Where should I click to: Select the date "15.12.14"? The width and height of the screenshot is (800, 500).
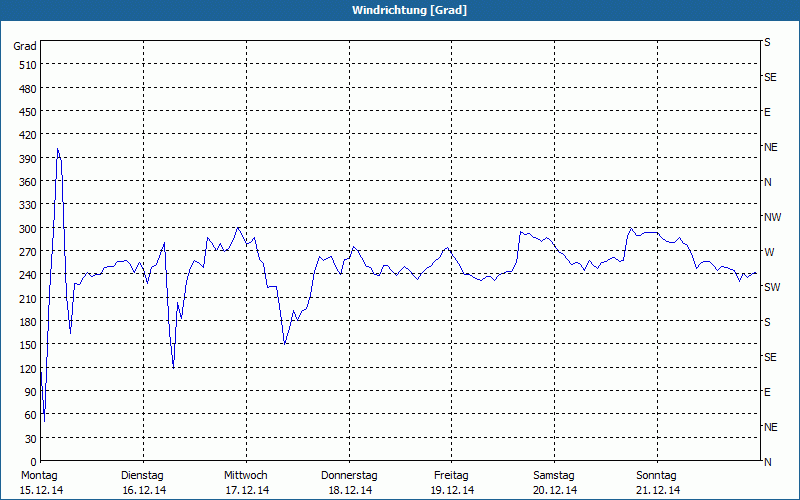(41, 491)
